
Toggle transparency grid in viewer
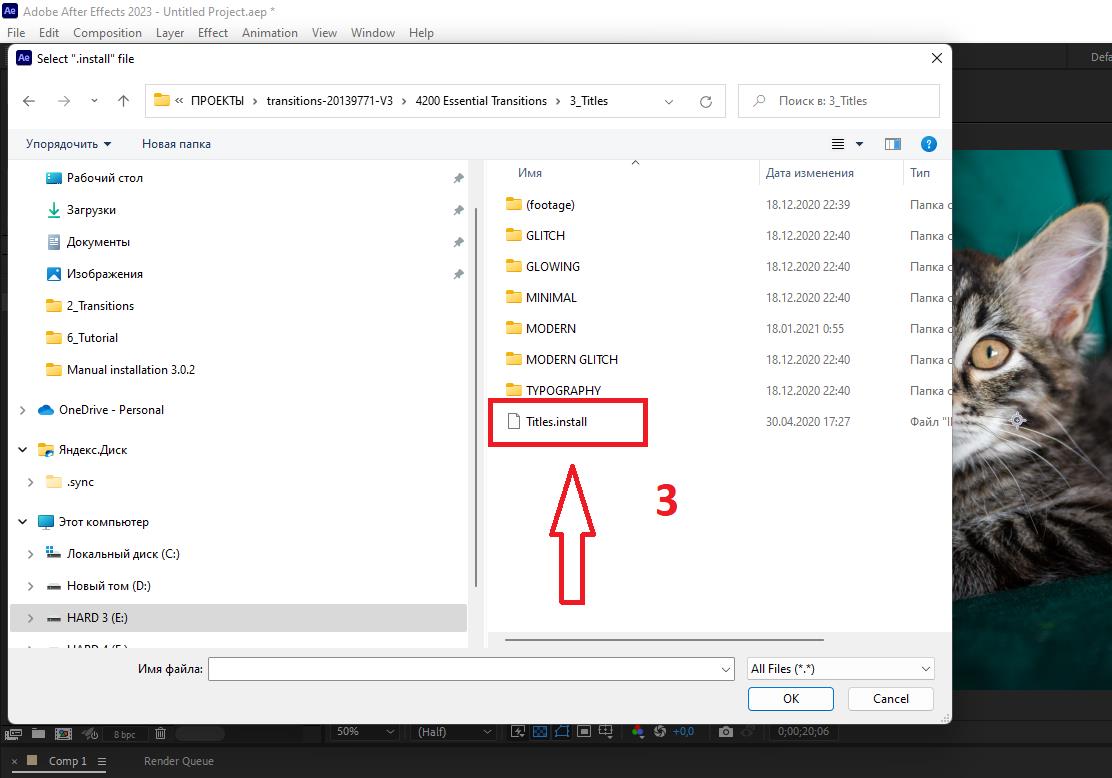pyautogui.click(x=540, y=731)
